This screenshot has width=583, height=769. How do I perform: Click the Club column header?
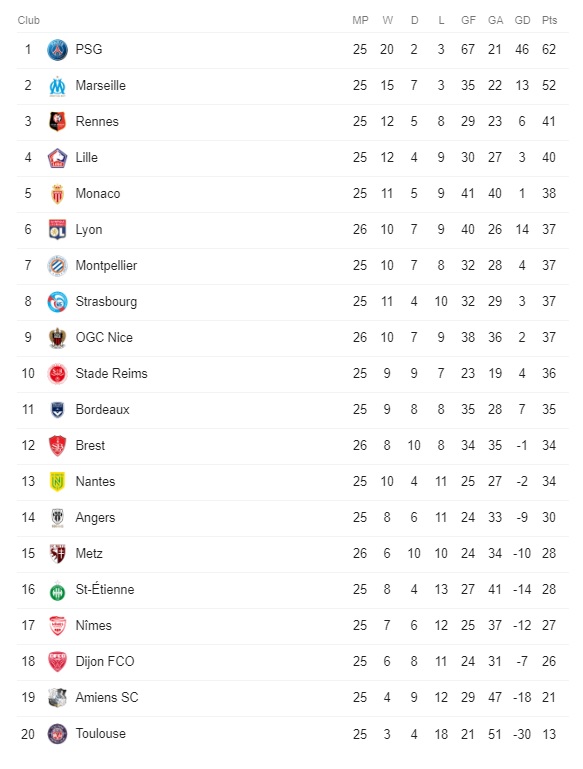click(x=28, y=20)
